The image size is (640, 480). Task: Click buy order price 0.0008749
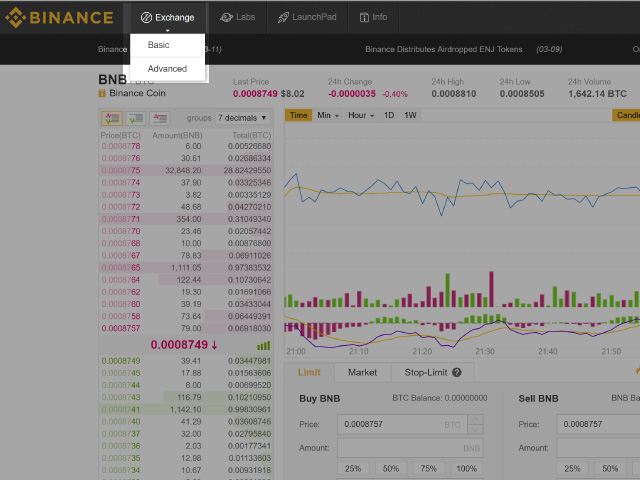(121, 361)
